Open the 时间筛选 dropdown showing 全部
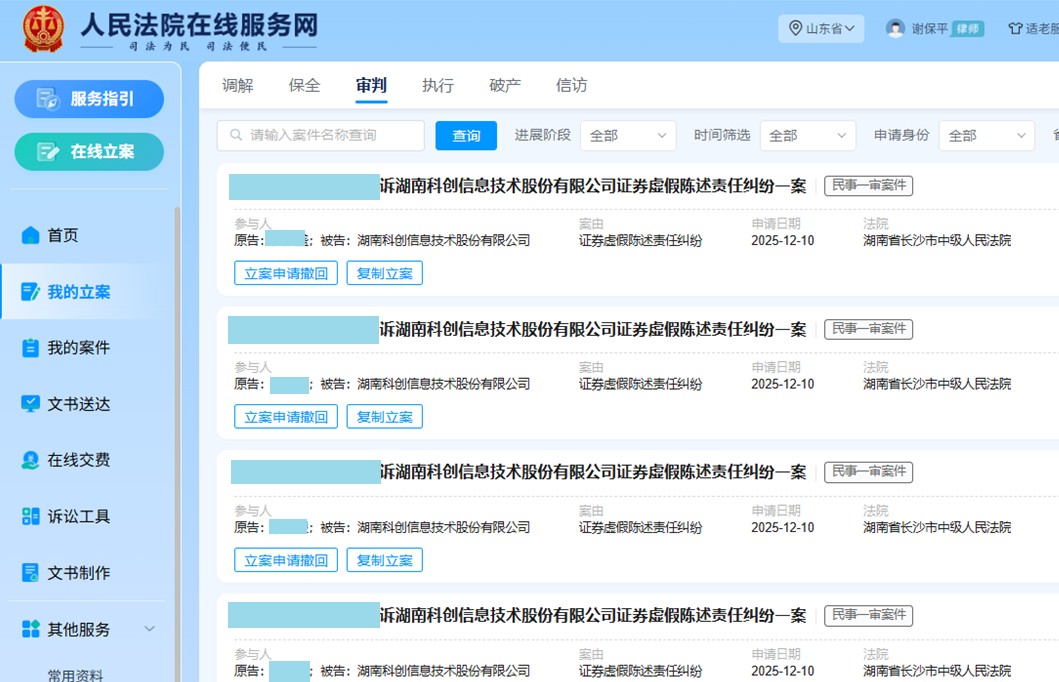This screenshot has height=682, width=1059. point(808,136)
